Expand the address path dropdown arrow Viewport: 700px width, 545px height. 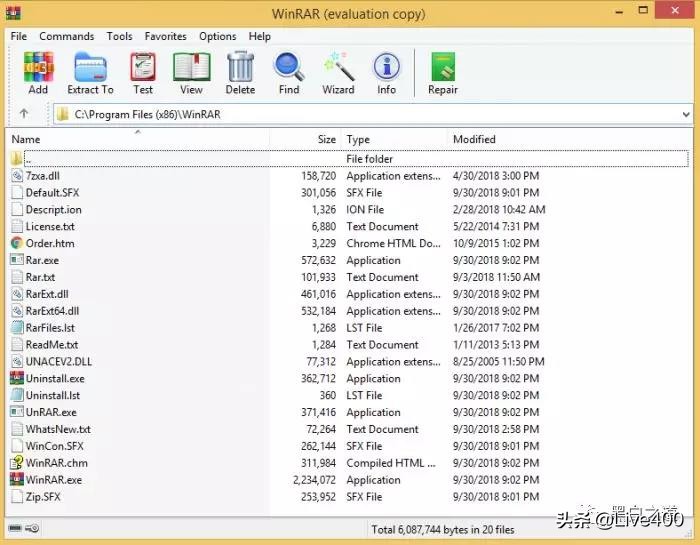685,115
